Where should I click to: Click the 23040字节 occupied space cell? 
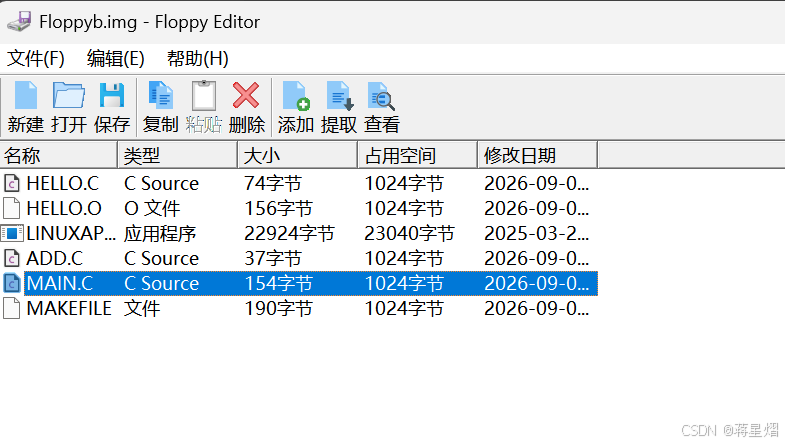[410, 234]
